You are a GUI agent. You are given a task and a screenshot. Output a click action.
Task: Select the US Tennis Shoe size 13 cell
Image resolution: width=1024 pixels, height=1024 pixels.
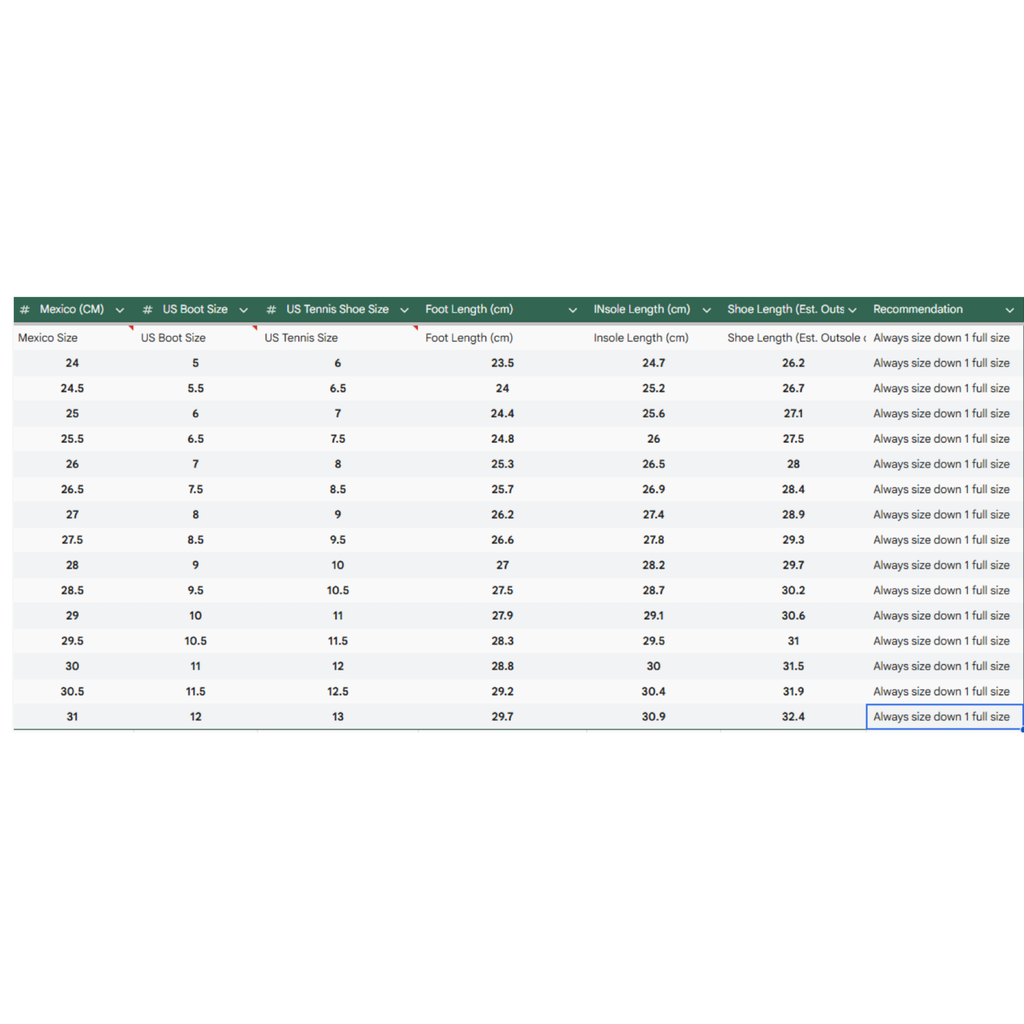coord(338,717)
